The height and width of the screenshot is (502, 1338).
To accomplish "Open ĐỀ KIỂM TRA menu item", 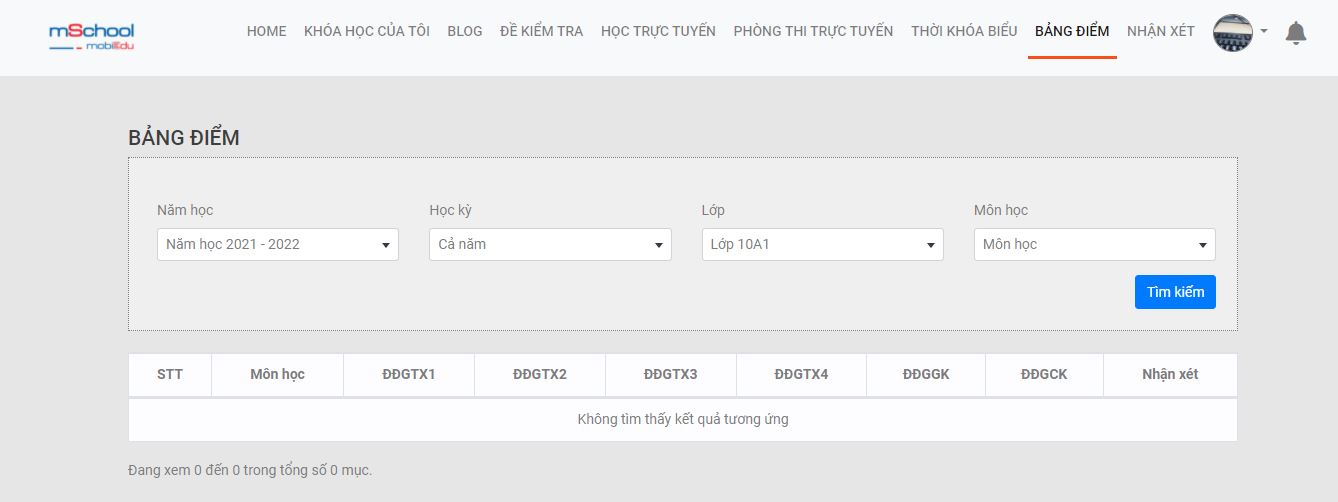I will click(541, 31).
